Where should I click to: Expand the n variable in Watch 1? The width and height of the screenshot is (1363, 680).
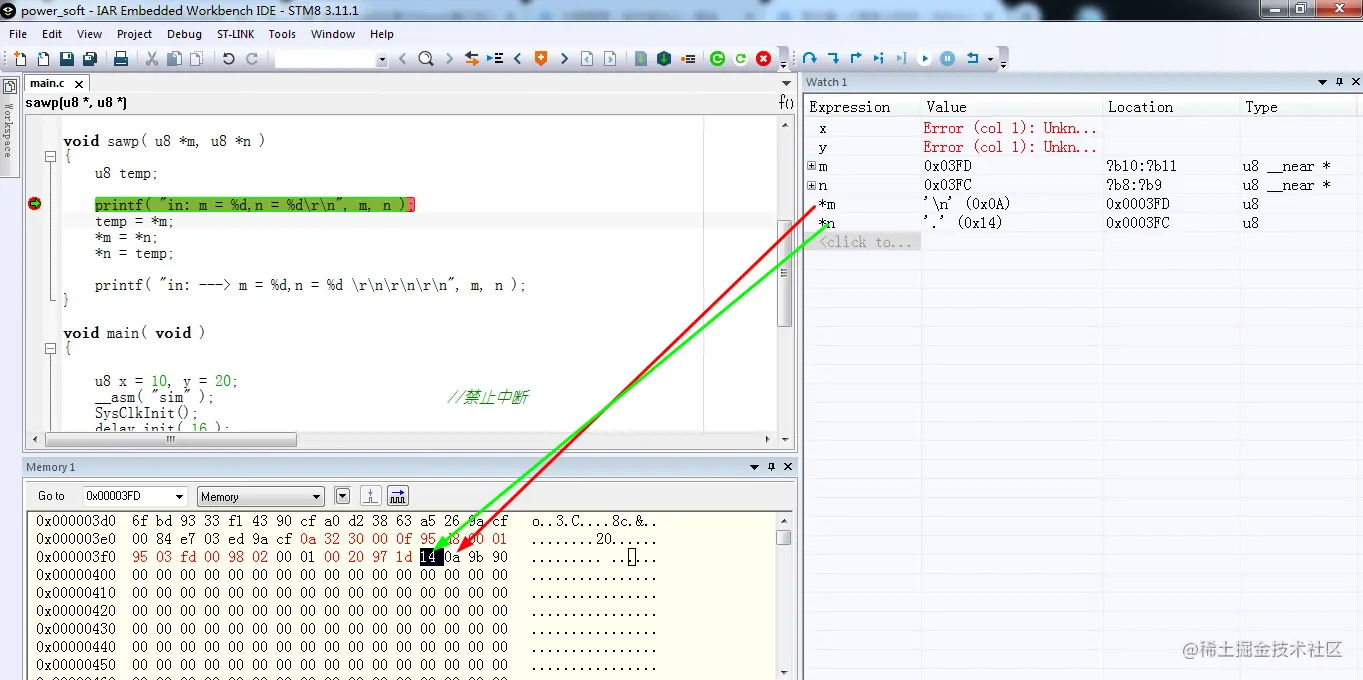pyautogui.click(x=812, y=185)
